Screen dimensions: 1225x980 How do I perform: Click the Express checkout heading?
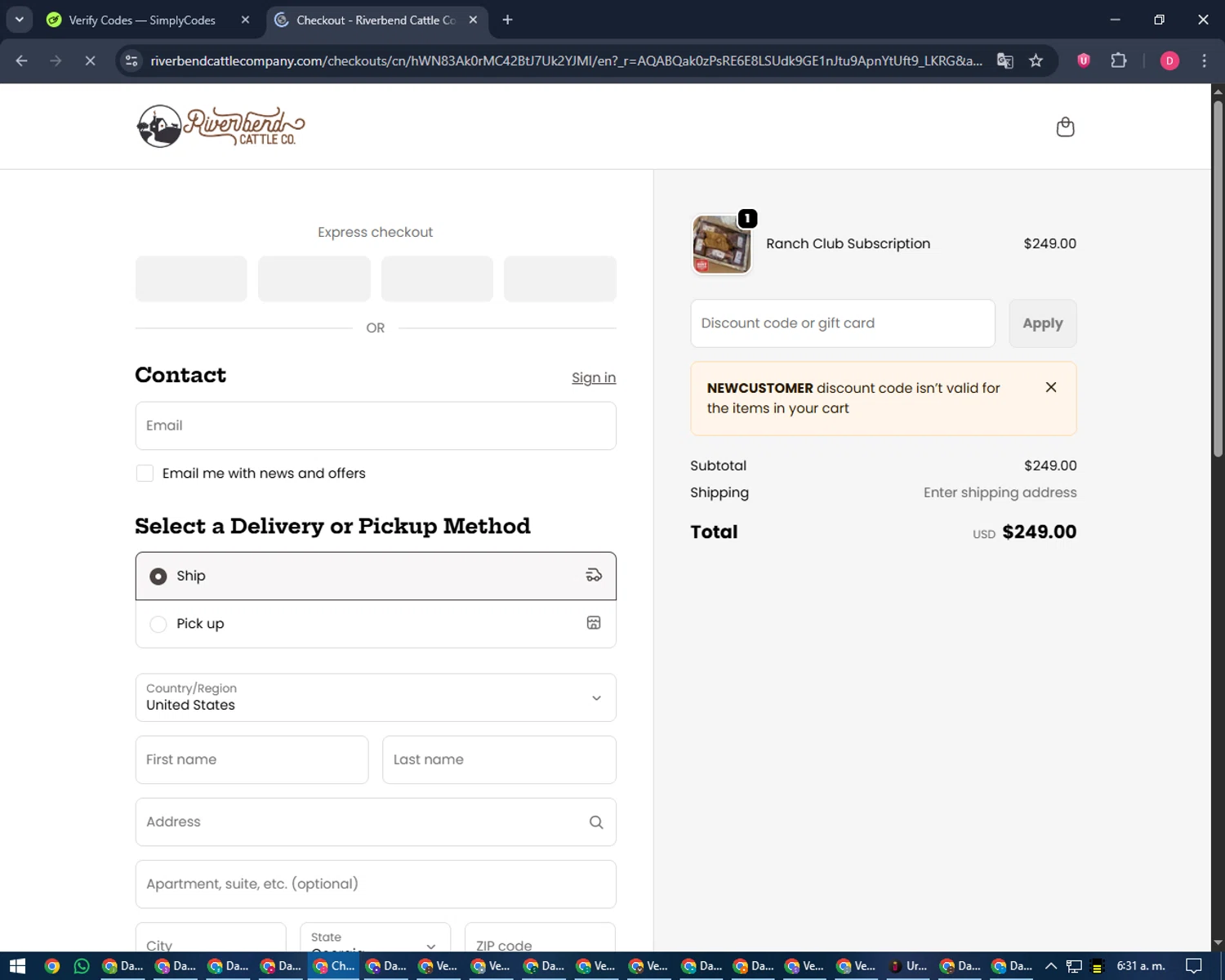pos(375,232)
